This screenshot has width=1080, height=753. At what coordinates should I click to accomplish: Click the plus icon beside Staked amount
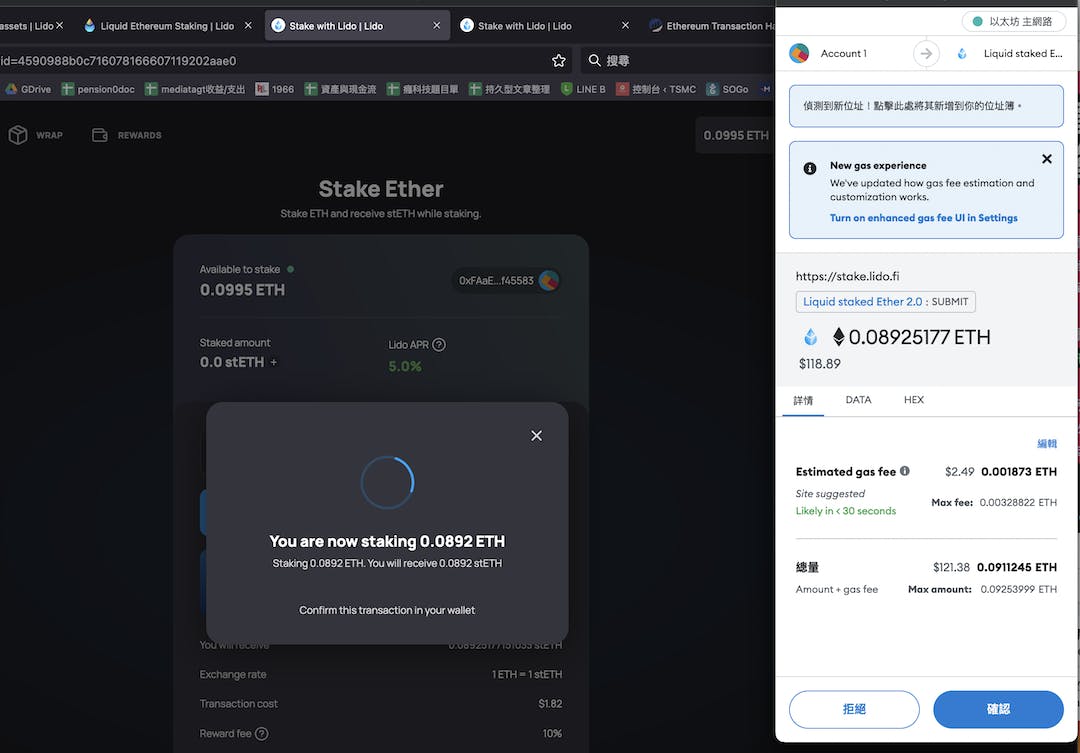coord(273,362)
